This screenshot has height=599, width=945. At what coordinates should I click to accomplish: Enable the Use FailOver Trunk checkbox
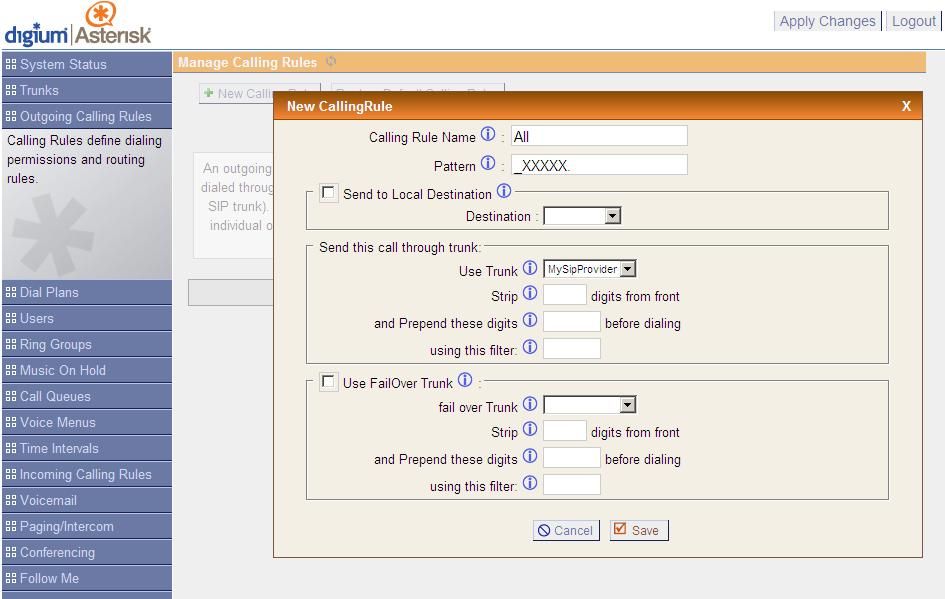(328, 381)
